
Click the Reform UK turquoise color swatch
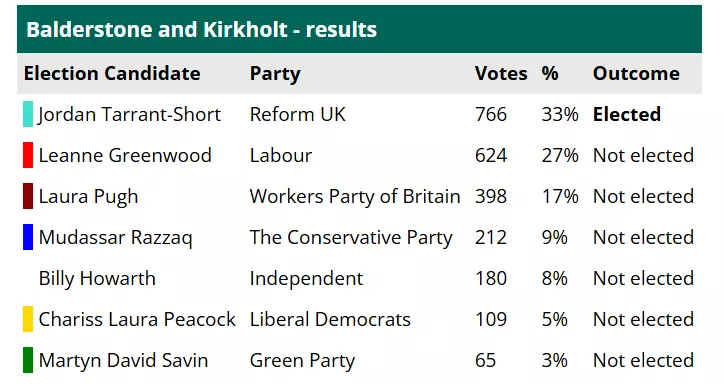tap(28, 114)
